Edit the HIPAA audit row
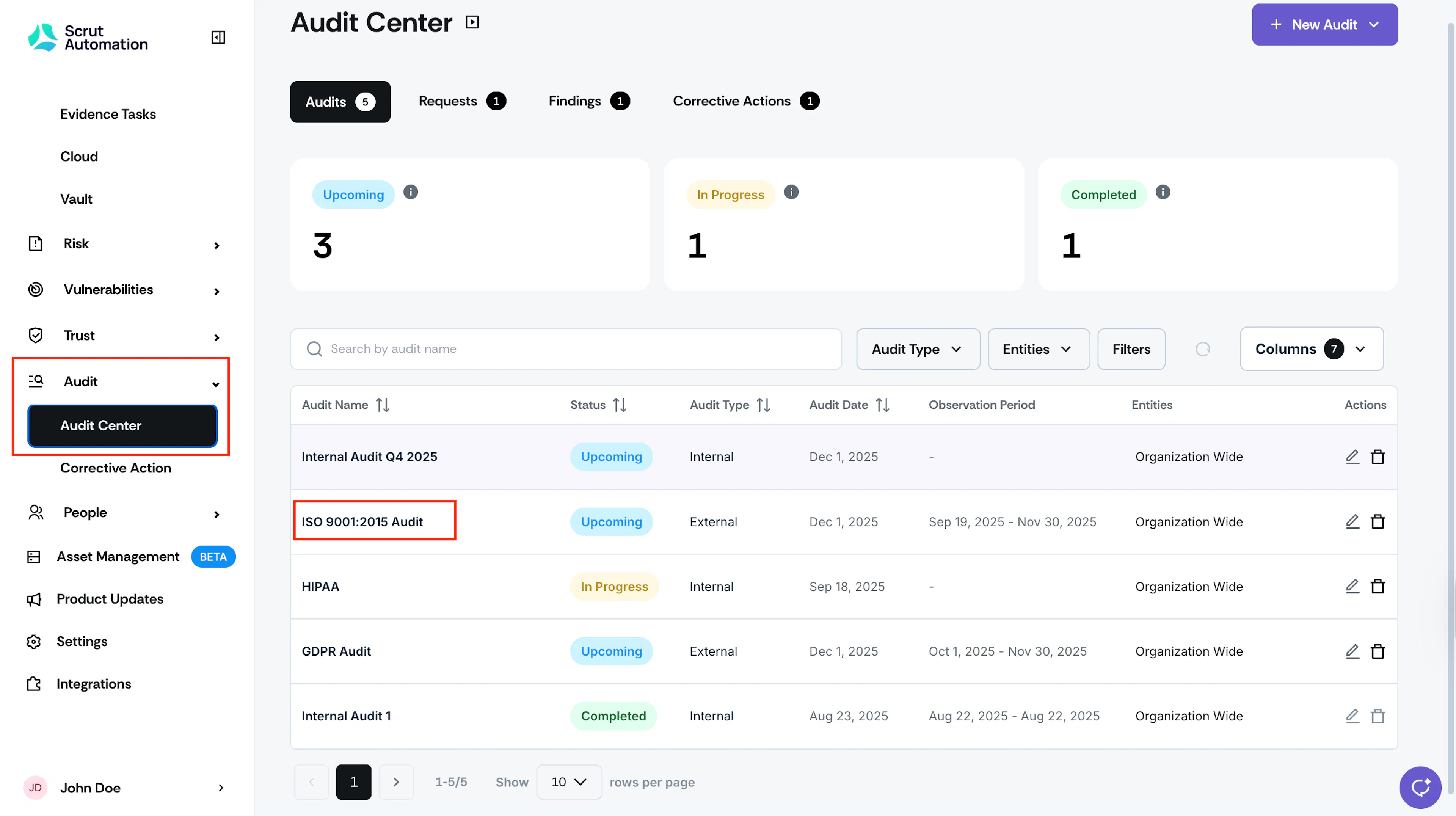This screenshot has height=816, width=1456. tap(1352, 587)
